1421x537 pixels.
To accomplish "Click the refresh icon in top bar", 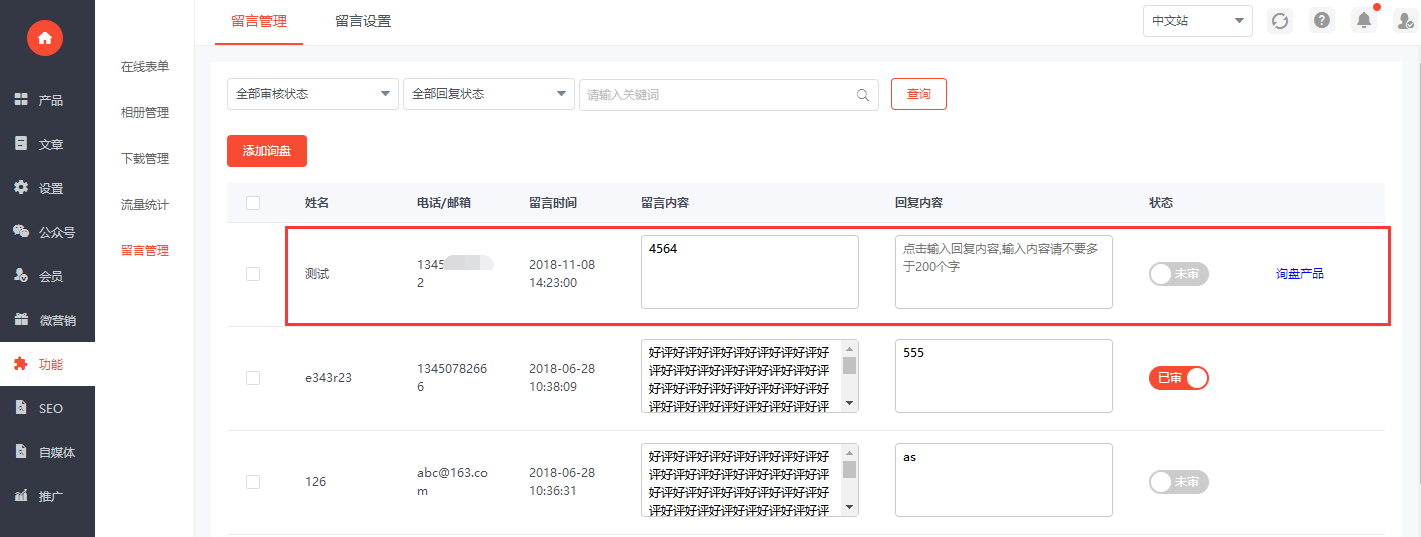I will (1279, 21).
